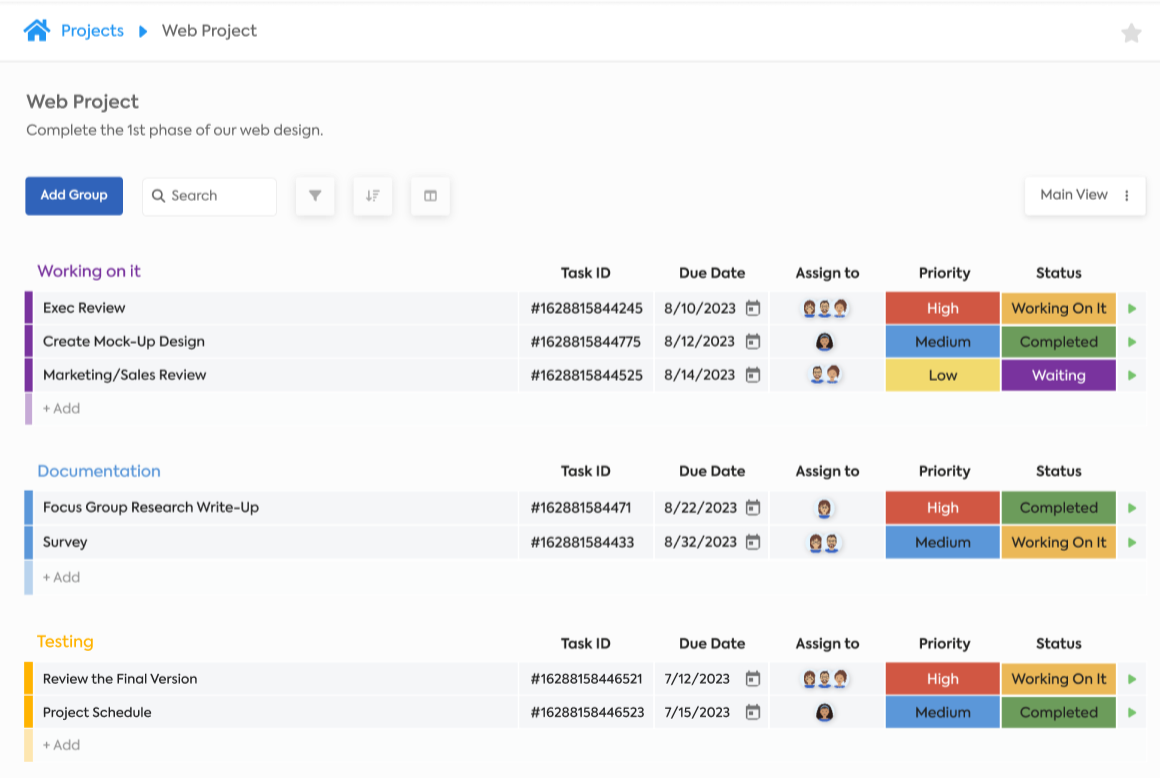Expand the Marketing/Sales Review row arrow
Screen dimensions: 1160x778
pyautogui.click(x=1132, y=375)
